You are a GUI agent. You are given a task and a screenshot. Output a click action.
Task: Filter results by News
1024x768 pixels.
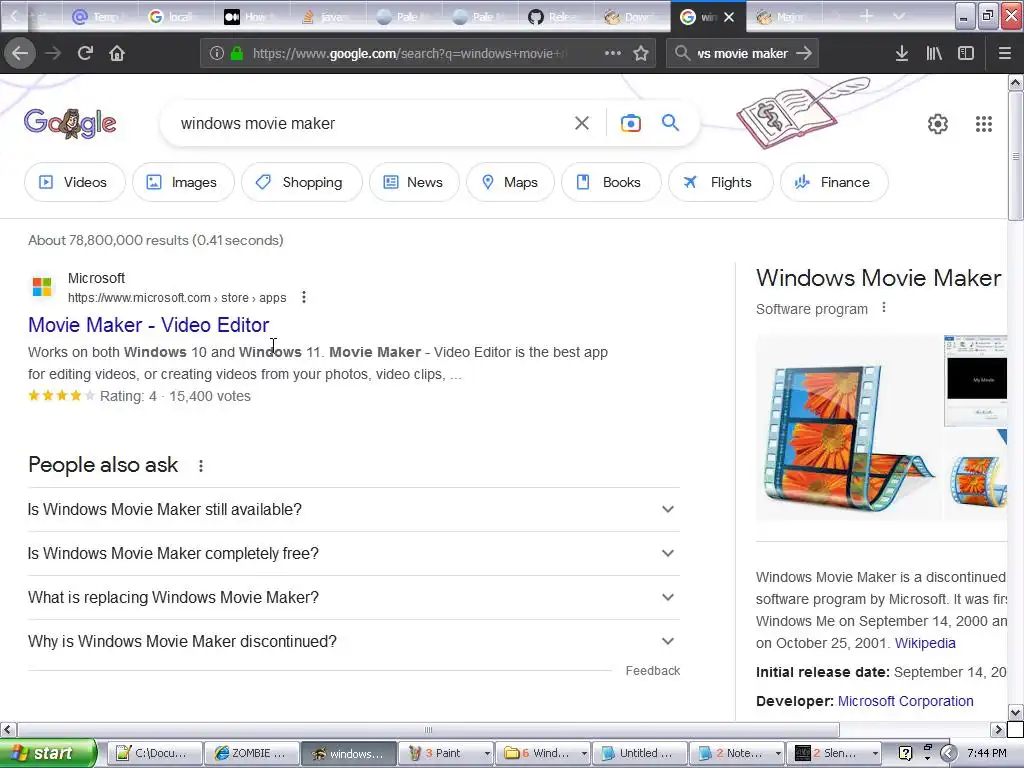414,182
